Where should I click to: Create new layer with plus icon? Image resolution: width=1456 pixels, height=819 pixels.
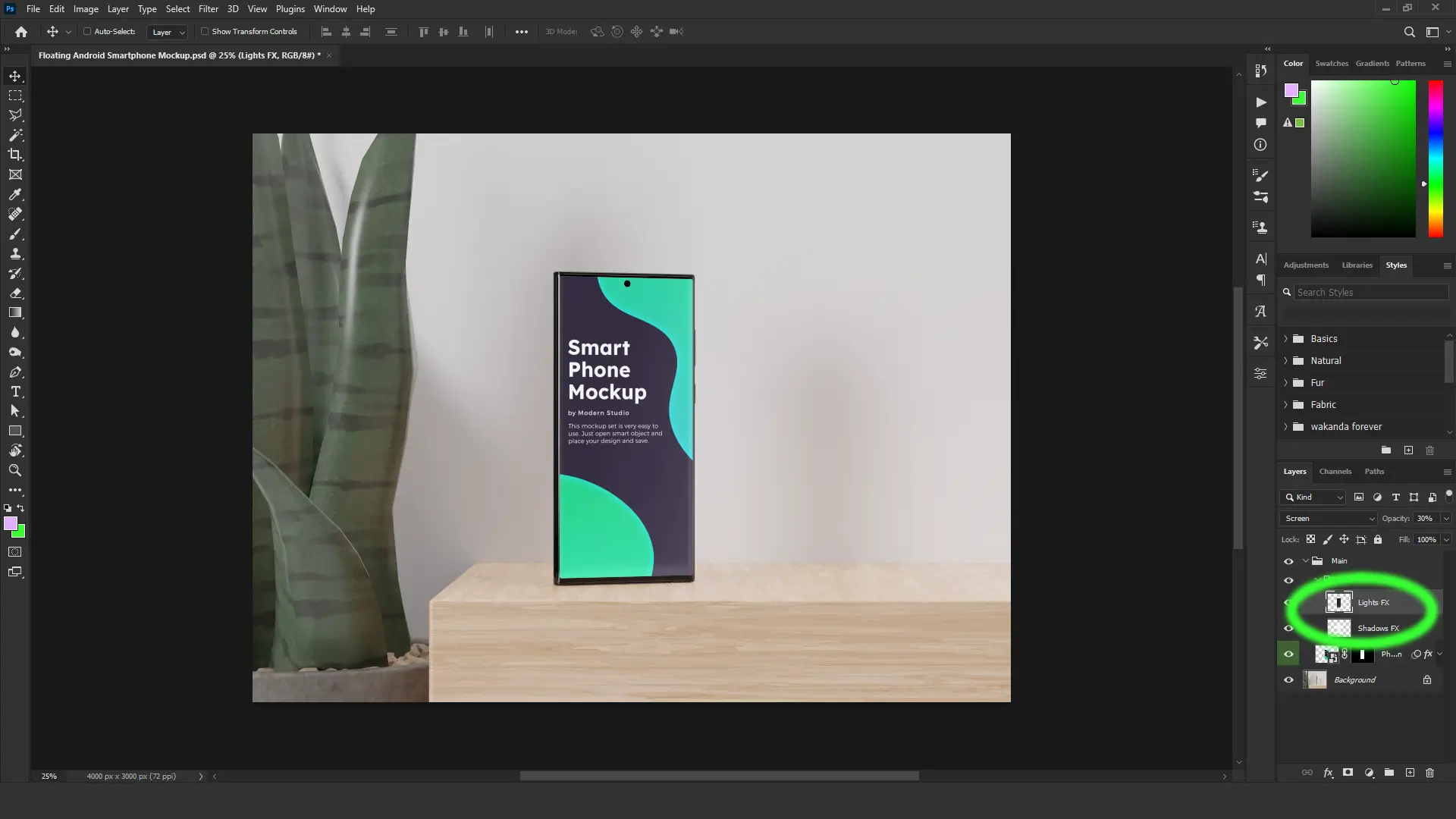[x=1410, y=773]
